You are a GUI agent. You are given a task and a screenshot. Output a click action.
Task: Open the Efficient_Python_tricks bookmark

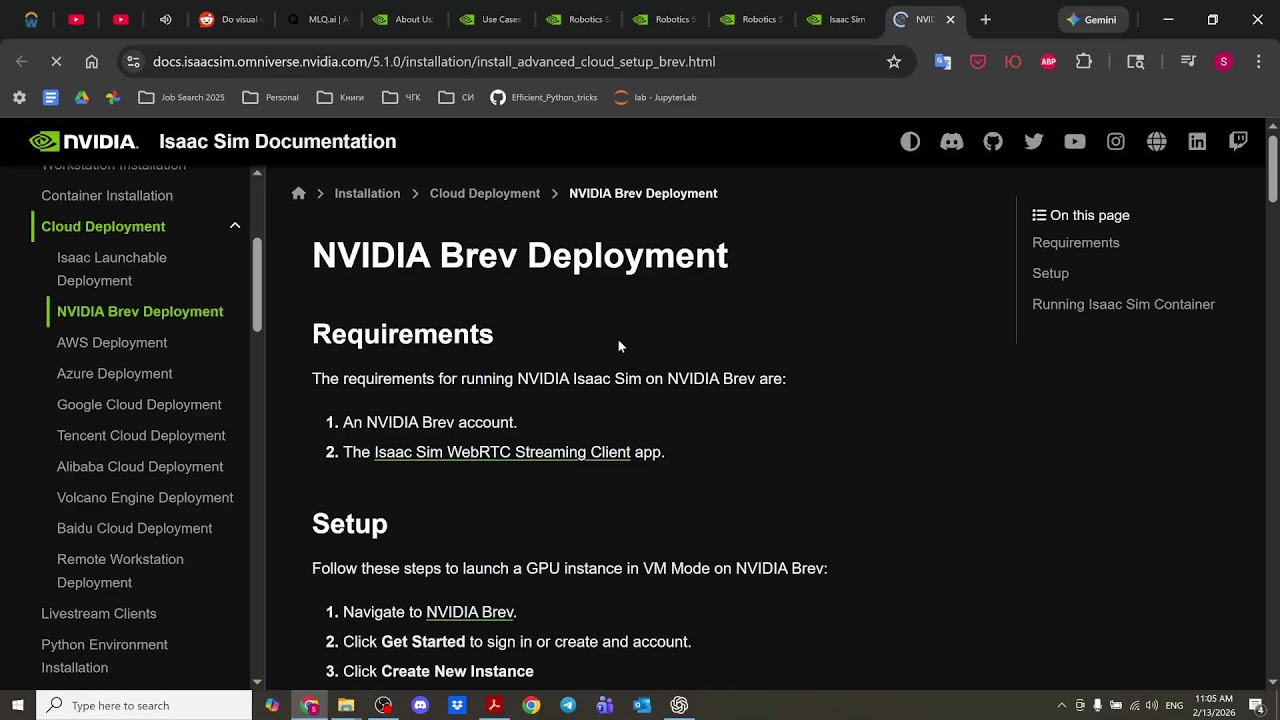click(x=543, y=97)
